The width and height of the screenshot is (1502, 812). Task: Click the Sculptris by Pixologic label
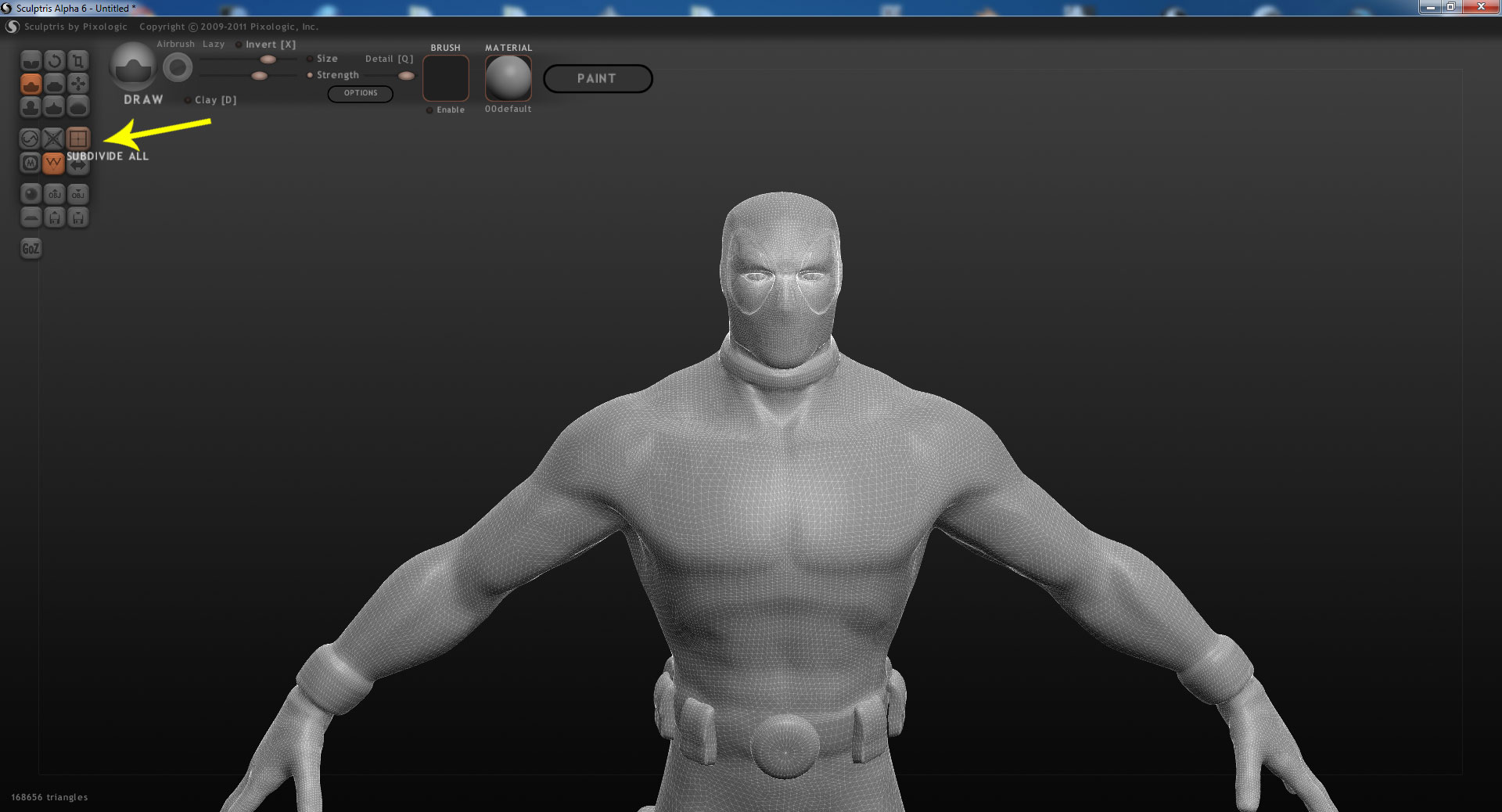coord(76,27)
